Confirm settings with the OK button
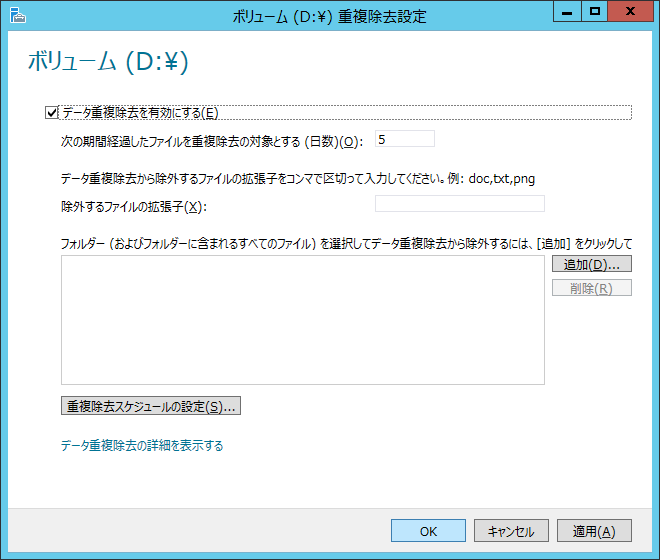The image size is (660, 560). (428, 531)
